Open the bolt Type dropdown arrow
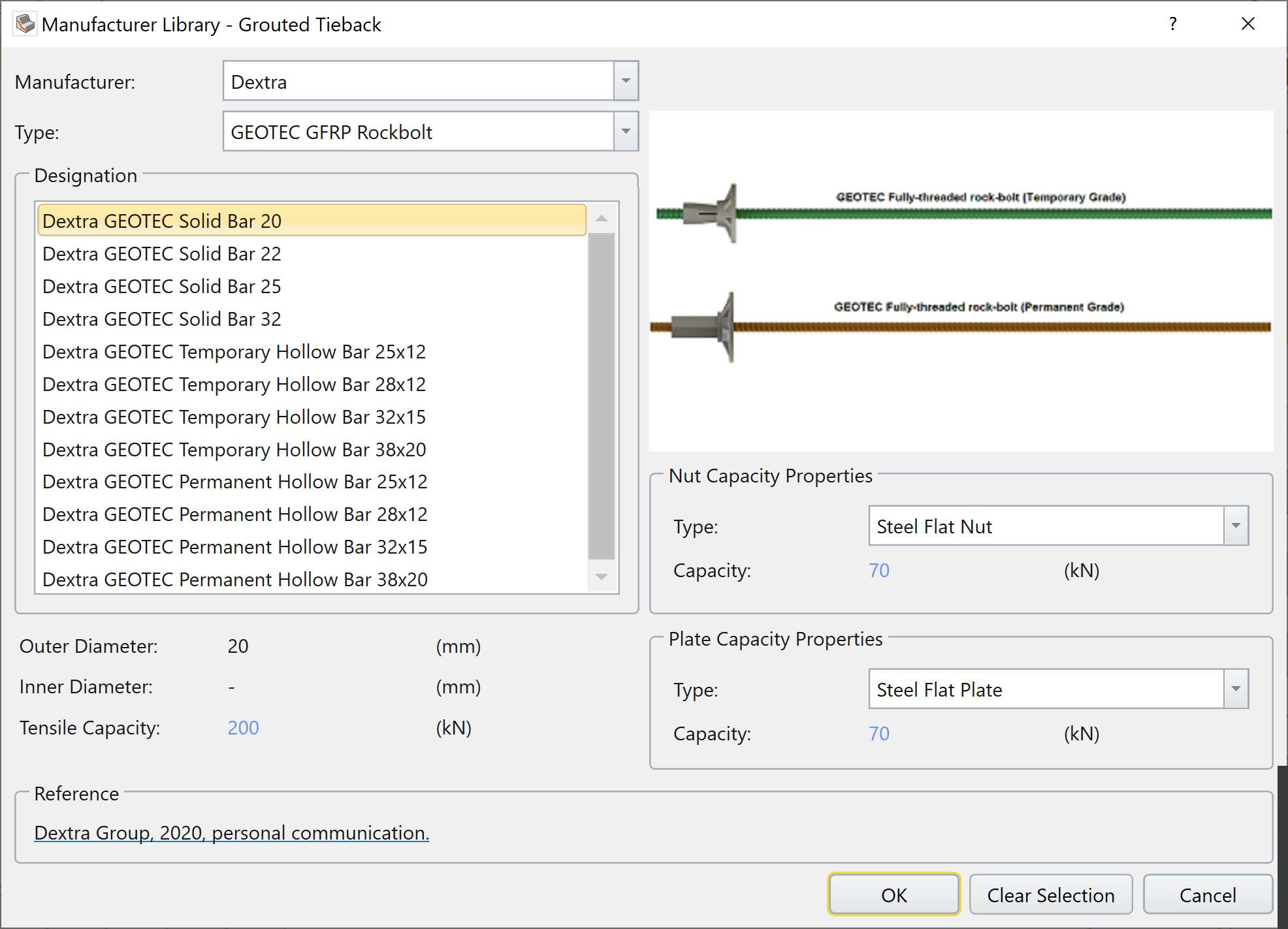 click(626, 131)
